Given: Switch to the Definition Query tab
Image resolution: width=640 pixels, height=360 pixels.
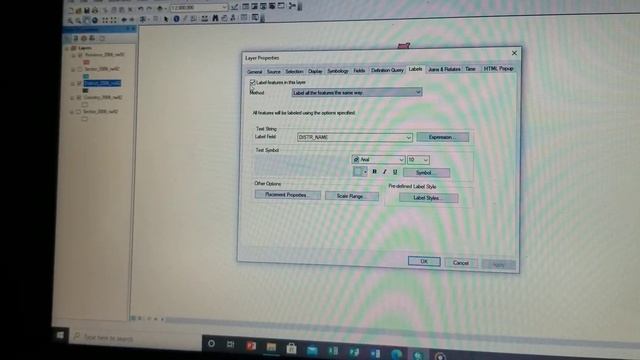Looking at the screenshot, I should [x=387, y=70].
